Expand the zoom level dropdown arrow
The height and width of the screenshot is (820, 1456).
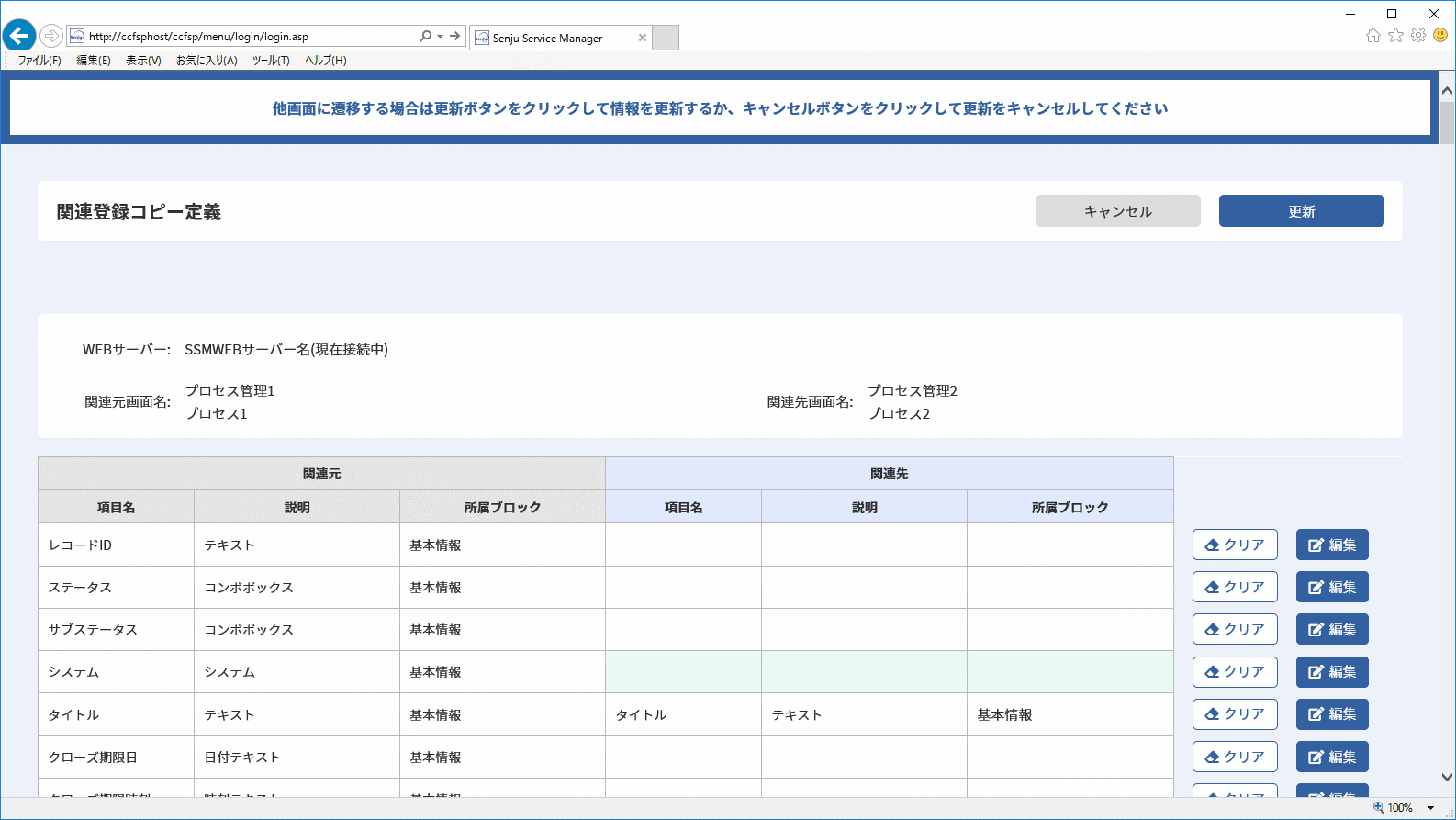pyautogui.click(x=1430, y=808)
